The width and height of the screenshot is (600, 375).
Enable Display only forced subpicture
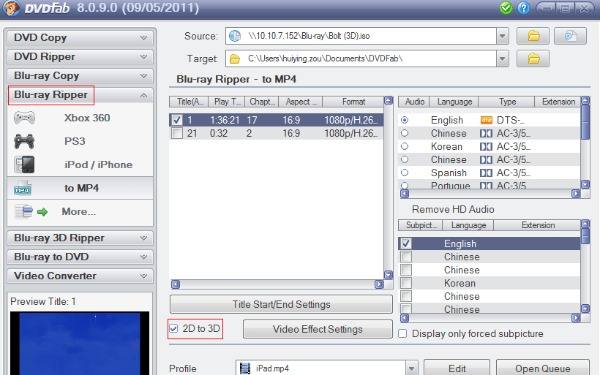click(403, 333)
